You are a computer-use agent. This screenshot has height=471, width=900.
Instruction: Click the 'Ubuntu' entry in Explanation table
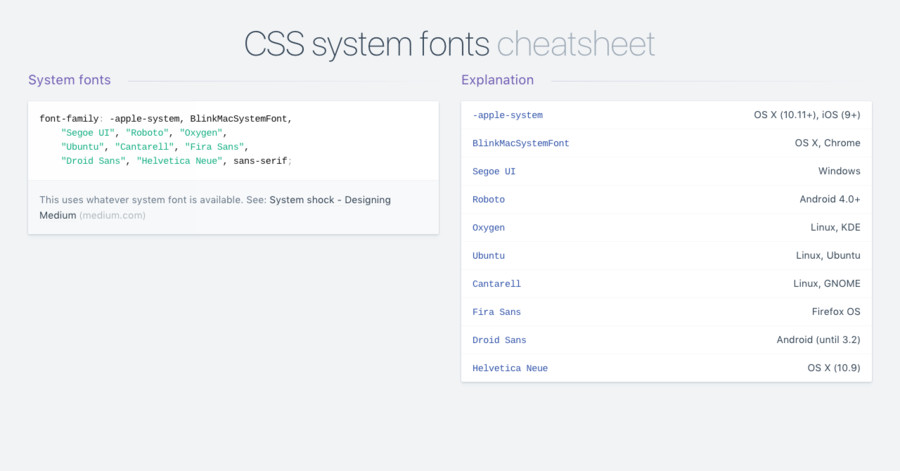click(x=488, y=256)
